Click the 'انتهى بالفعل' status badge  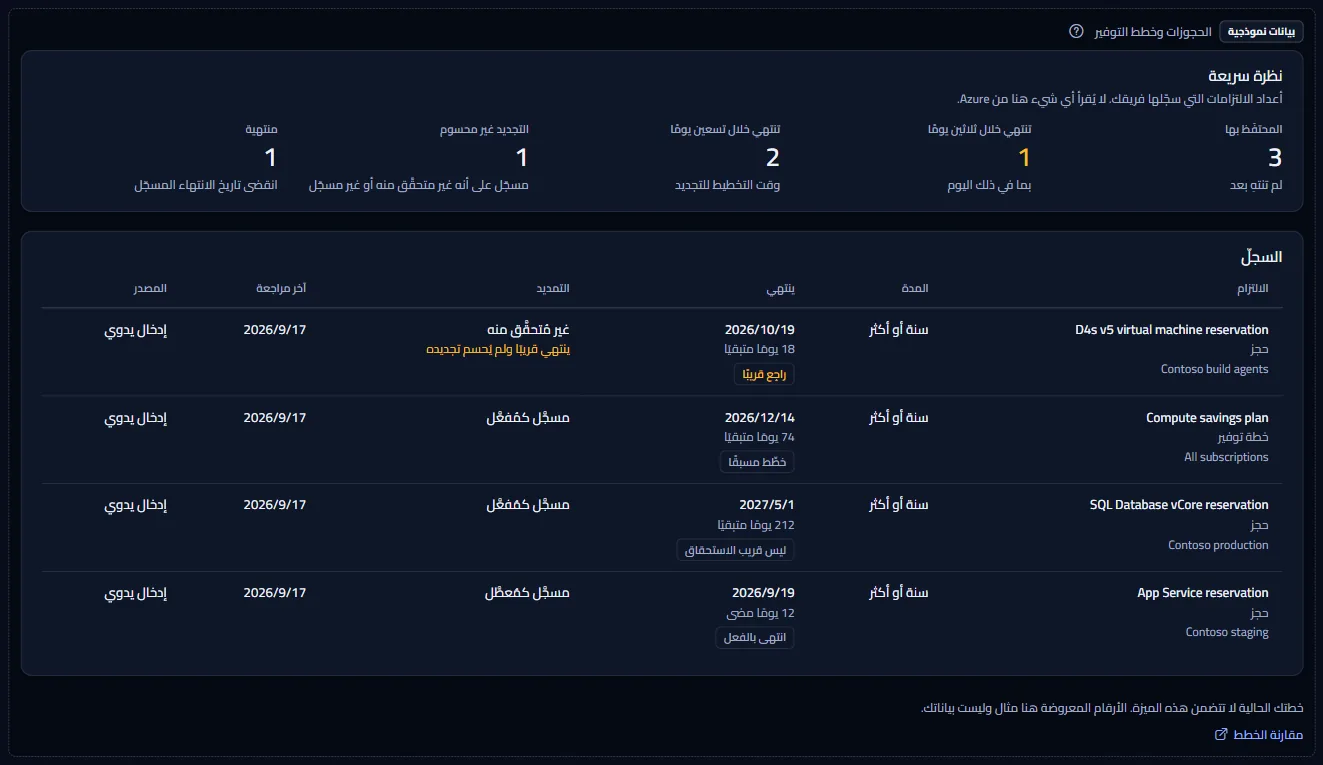coord(755,638)
